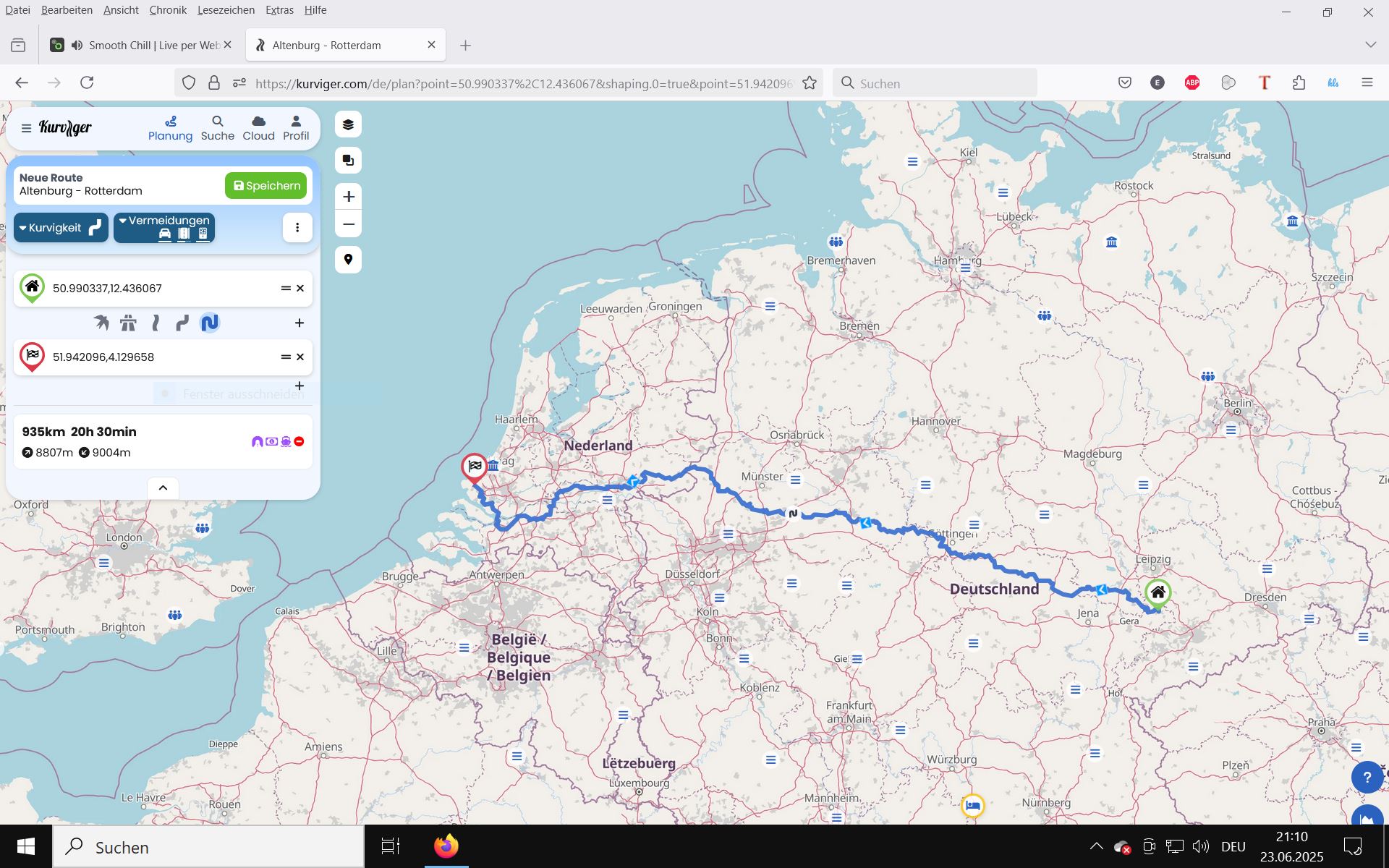This screenshot has height=868, width=1389.
Task: Open the Cloud tab
Action: [x=258, y=129]
